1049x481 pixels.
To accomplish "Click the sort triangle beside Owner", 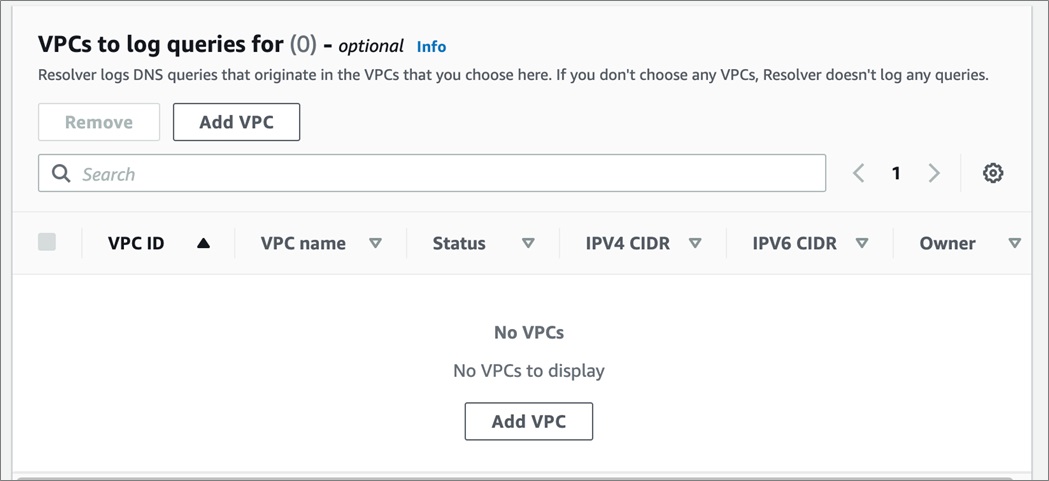I will click(1015, 244).
